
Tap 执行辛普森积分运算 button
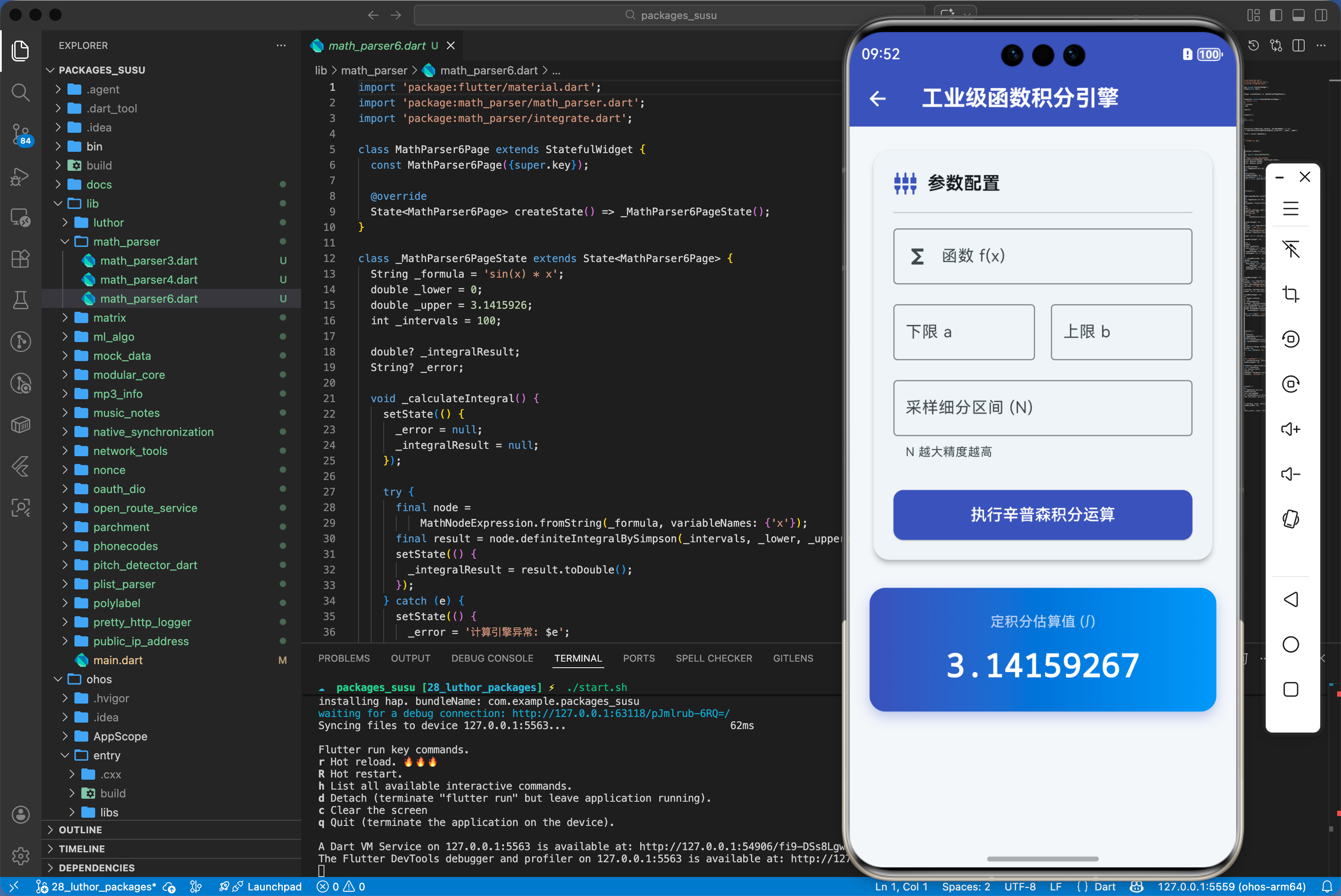pyautogui.click(x=1042, y=514)
